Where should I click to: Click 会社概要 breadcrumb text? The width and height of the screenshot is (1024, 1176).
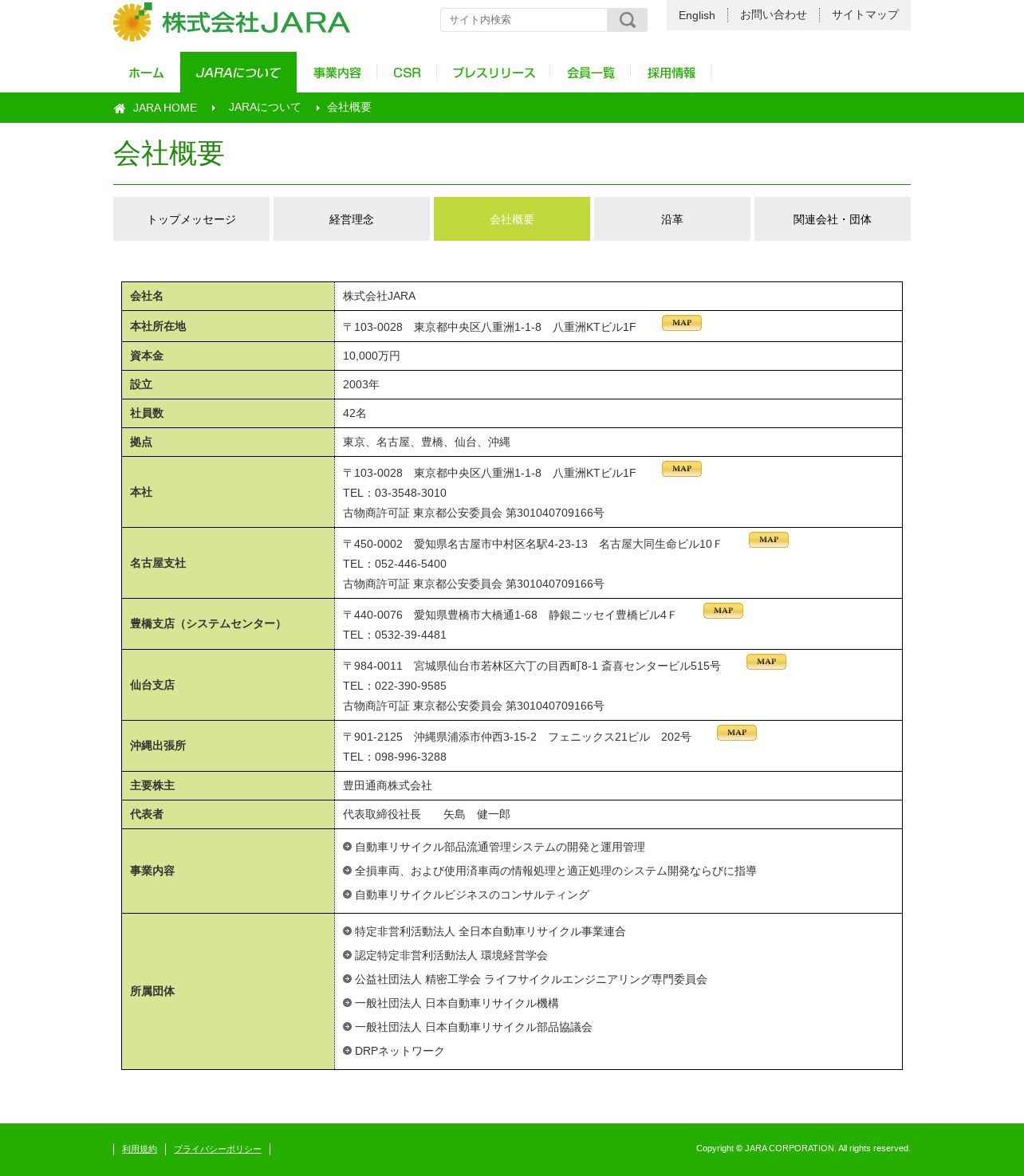click(349, 108)
